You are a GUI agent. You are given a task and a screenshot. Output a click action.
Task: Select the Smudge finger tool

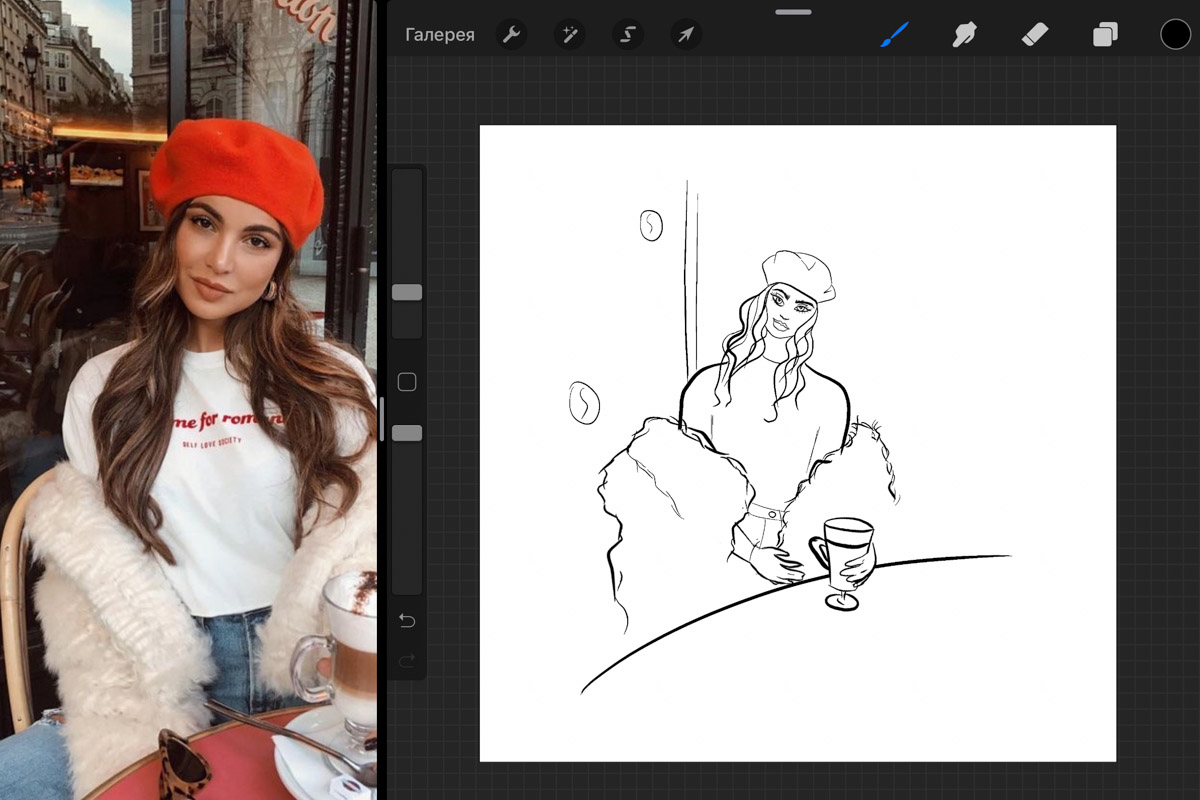[x=964, y=35]
